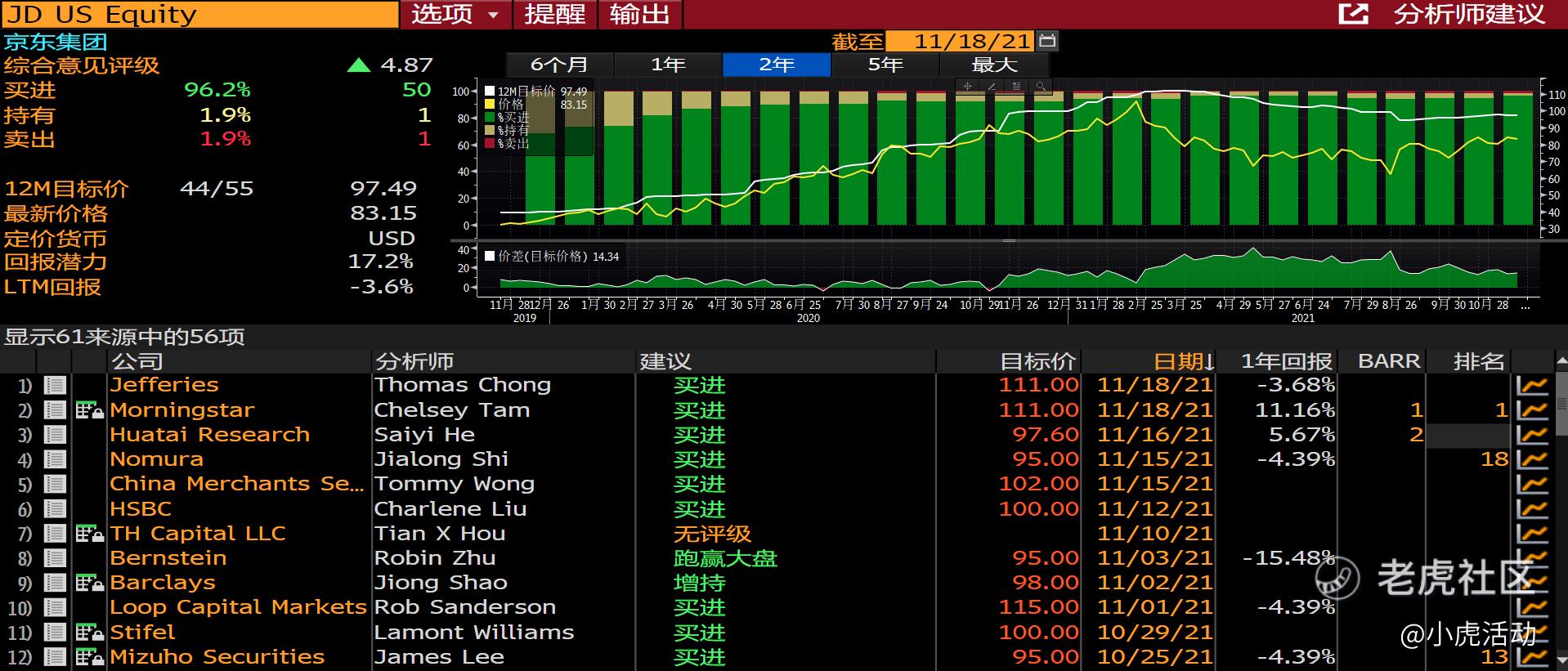Viewport: 1568px width, 671px height.
Task: Open the history chart icon for Morningstar row
Action: 1532,410
